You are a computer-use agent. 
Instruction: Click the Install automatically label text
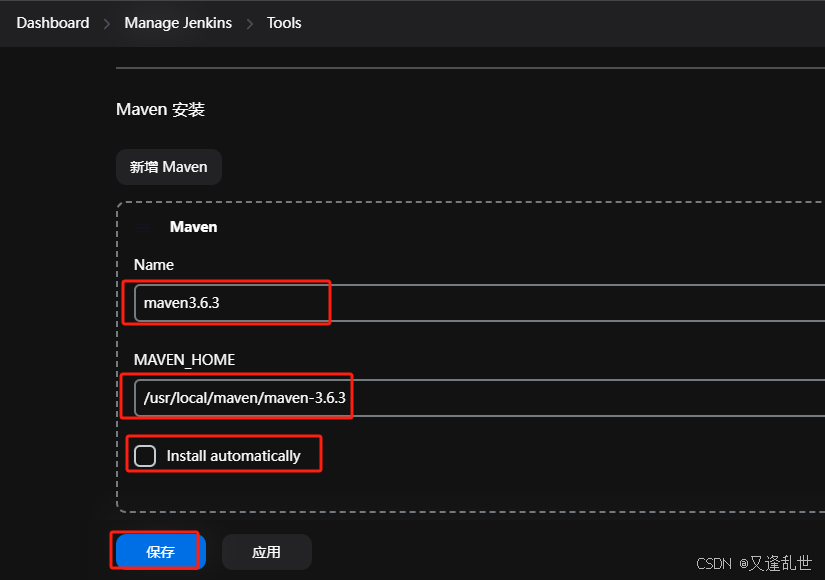click(x=234, y=456)
